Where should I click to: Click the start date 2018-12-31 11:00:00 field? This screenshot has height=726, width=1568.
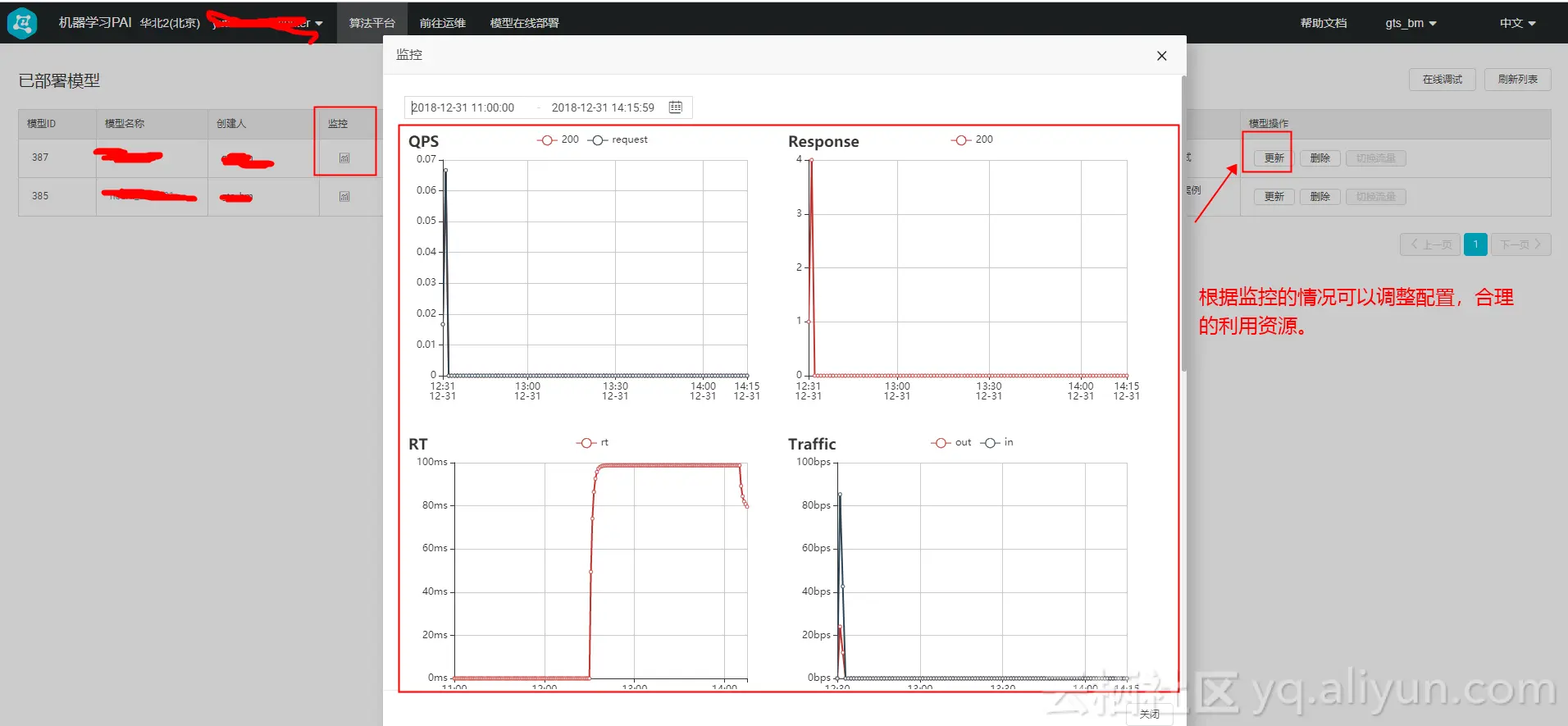pyautogui.click(x=463, y=107)
